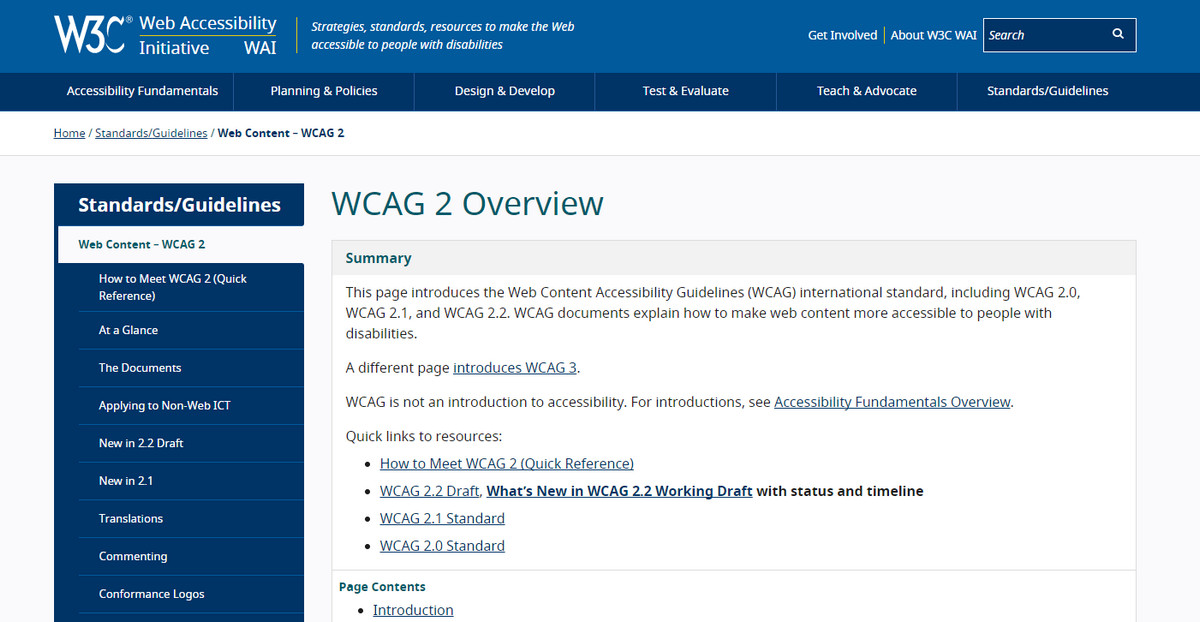Open the Standards/Guidelines top menu item
The height and width of the screenshot is (622, 1200).
pyautogui.click(x=1047, y=91)
